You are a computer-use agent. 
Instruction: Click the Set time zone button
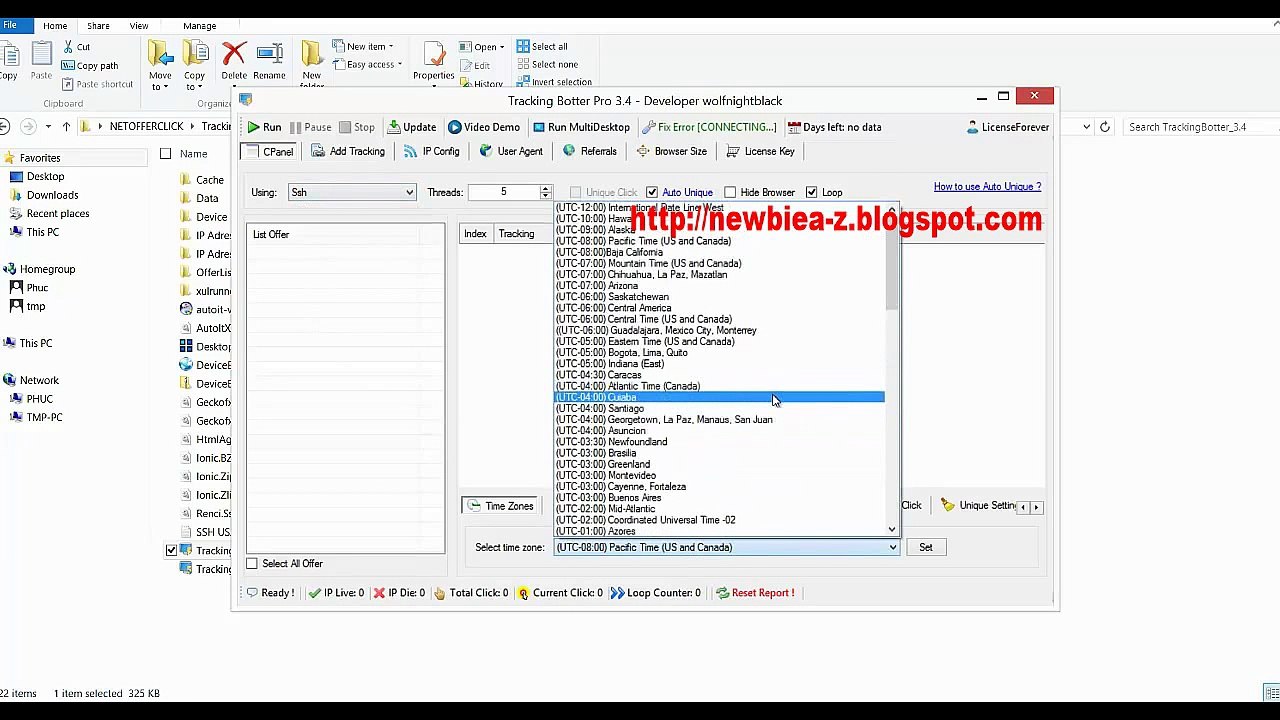tap(926, 547)
